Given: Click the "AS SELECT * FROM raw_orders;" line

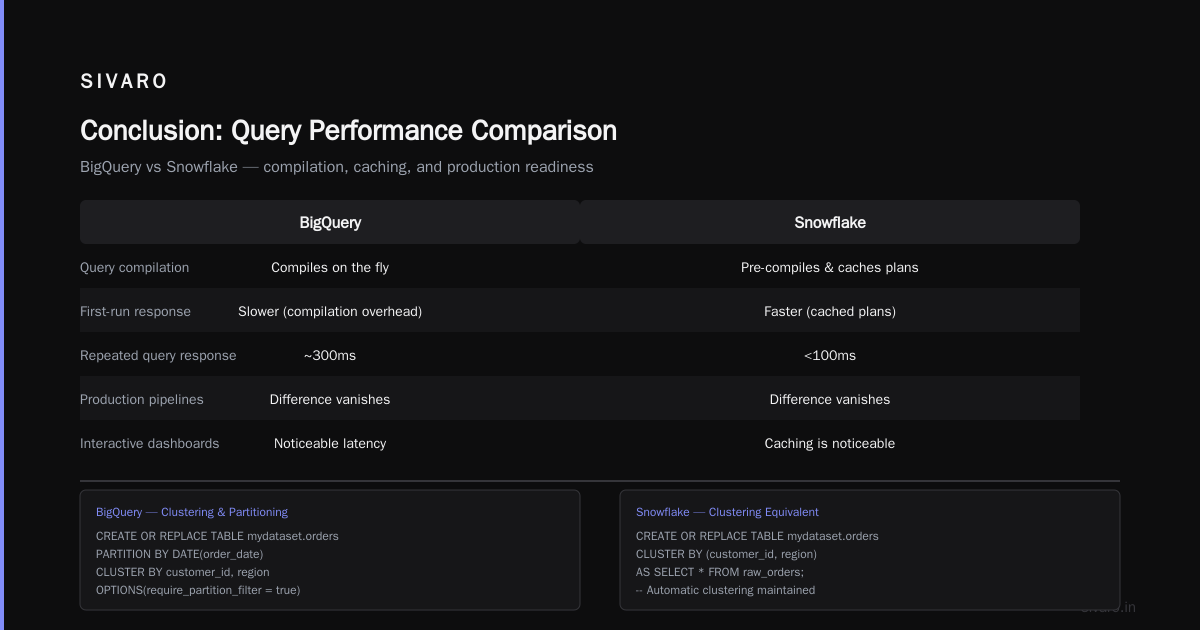Looking at the screenshot, I should coord(720,572).
